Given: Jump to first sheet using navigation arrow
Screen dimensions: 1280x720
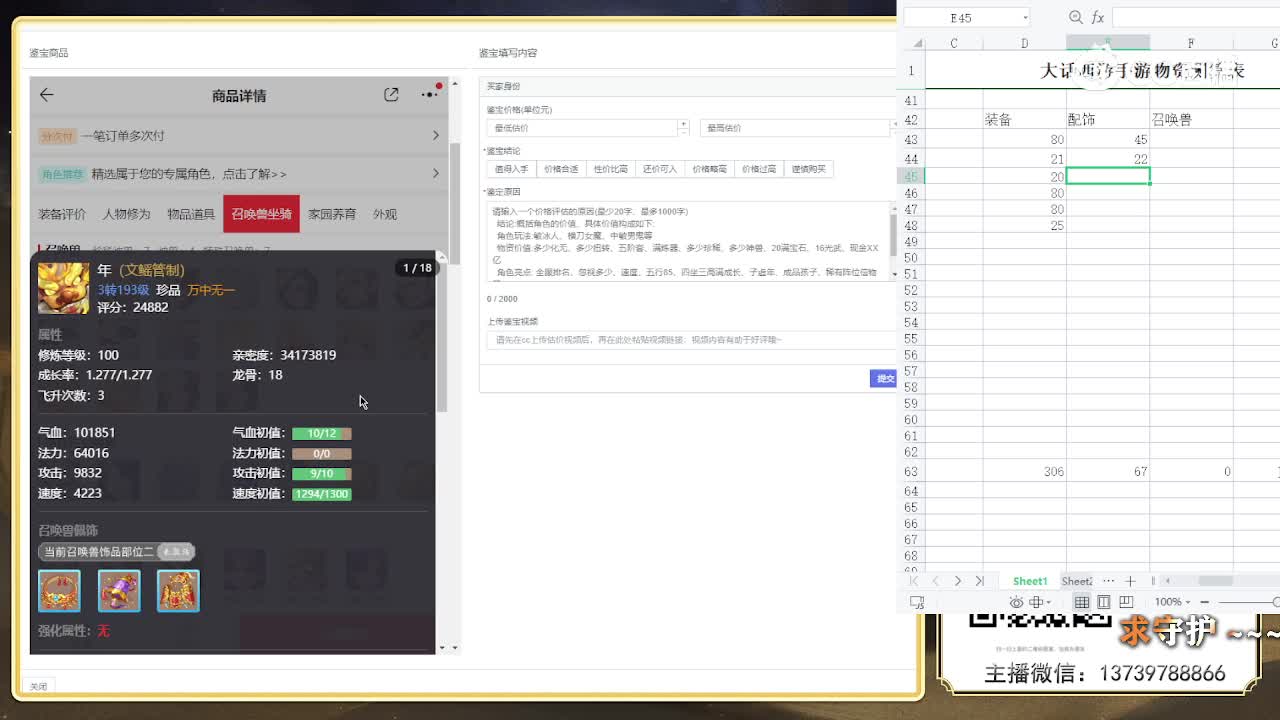Looking at the screenshot, I should 914,581.
